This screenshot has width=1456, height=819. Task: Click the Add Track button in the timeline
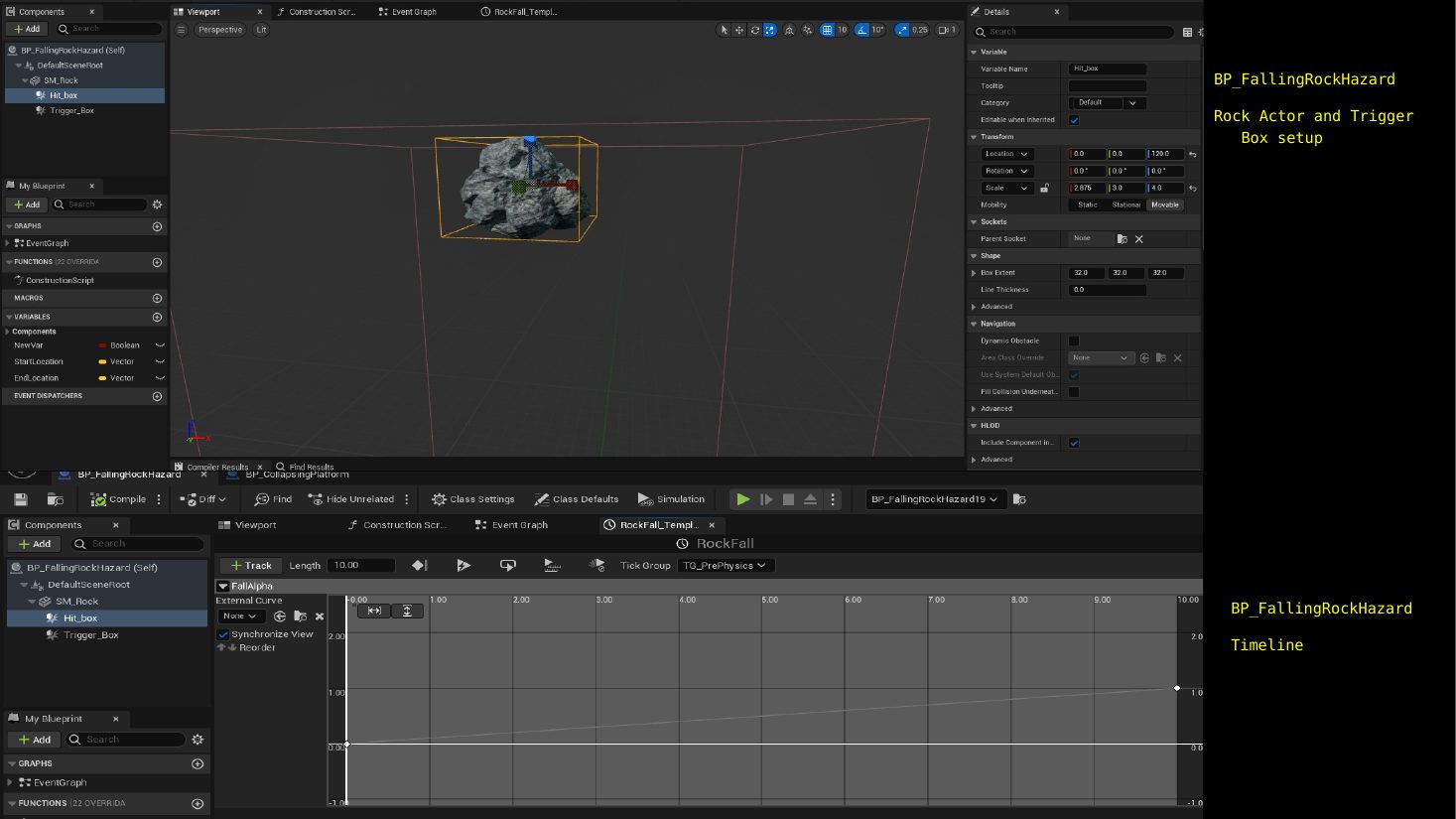[249, 565]
